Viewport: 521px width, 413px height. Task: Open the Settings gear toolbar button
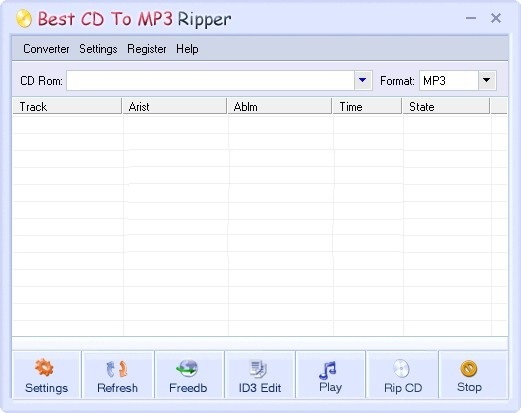(x=47, y=375)
